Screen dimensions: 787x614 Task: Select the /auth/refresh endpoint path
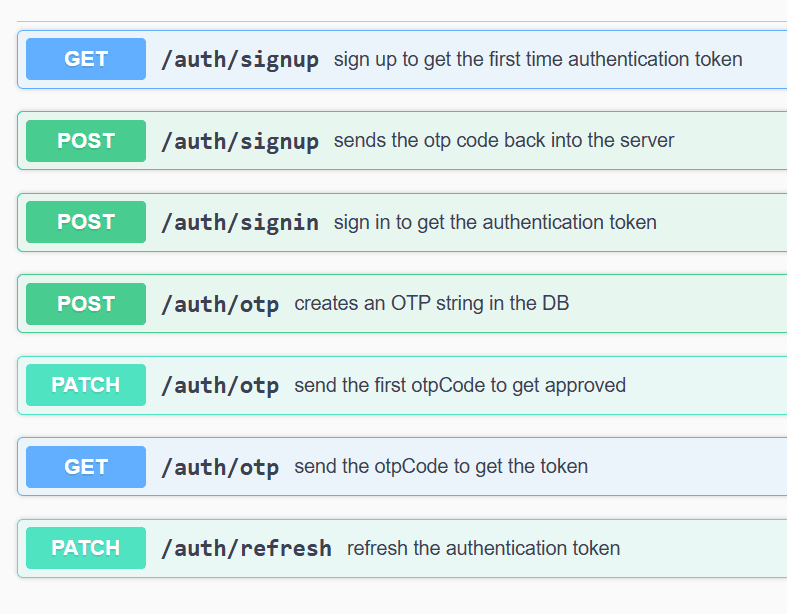tap(246, 548)
